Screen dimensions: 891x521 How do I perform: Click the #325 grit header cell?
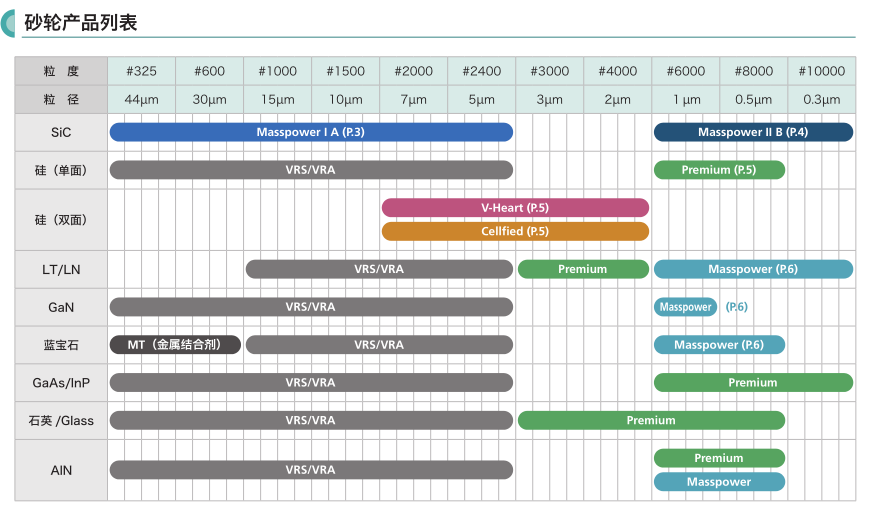[141, 71]
